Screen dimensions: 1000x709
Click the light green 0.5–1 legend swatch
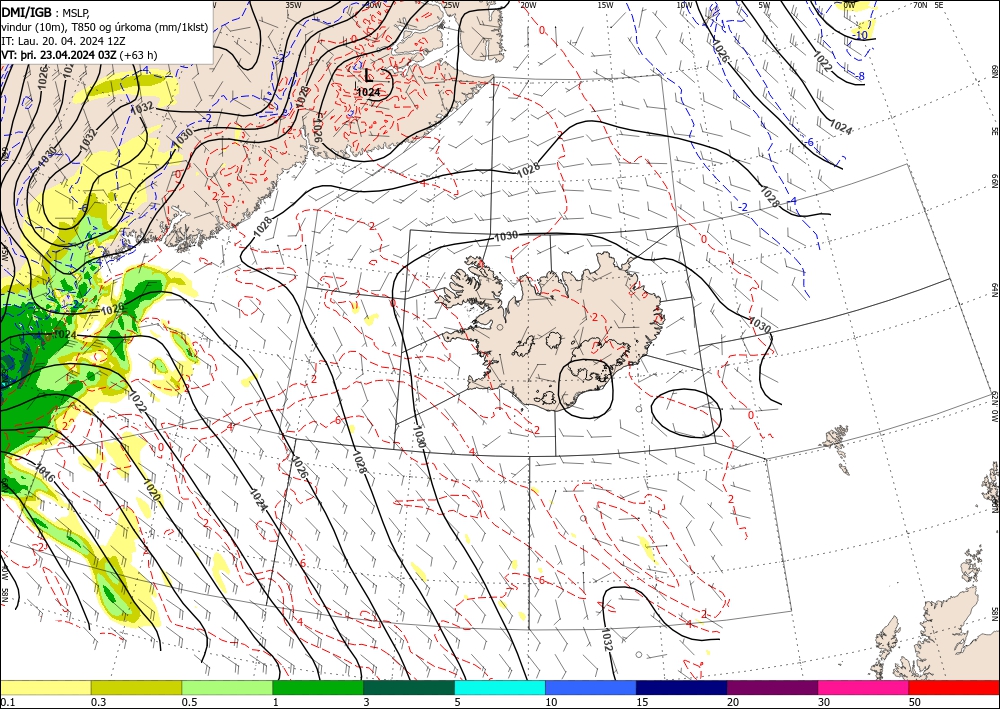227,687
